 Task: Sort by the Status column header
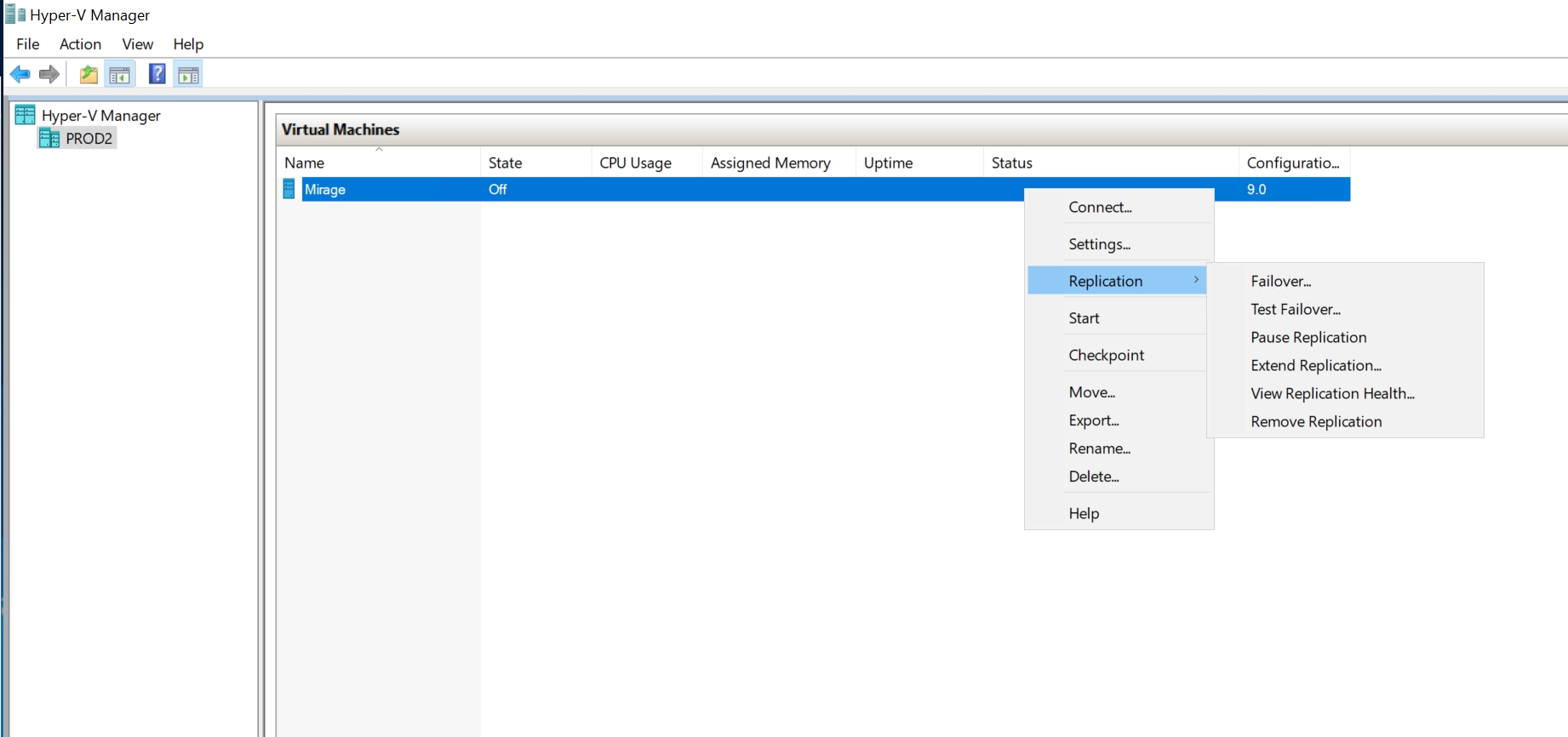[1111, 163]
